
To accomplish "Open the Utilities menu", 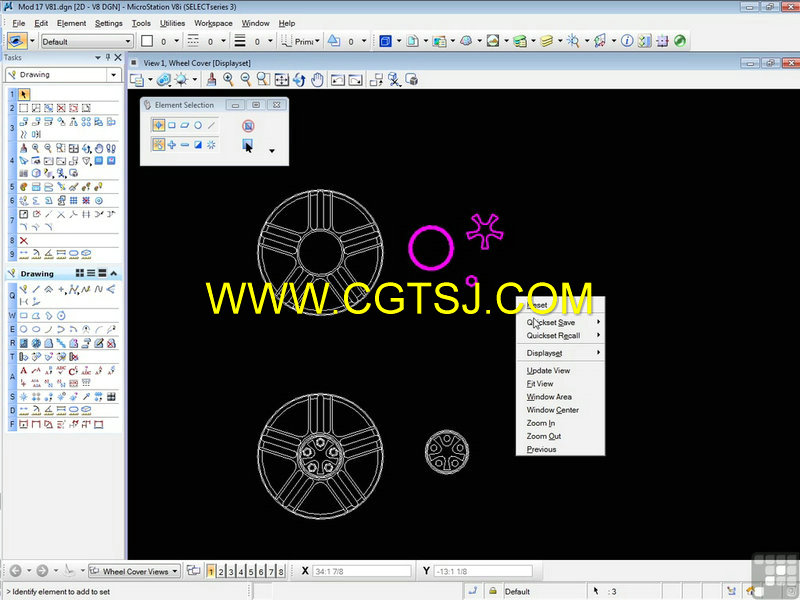I will click(x=172, y=23).
